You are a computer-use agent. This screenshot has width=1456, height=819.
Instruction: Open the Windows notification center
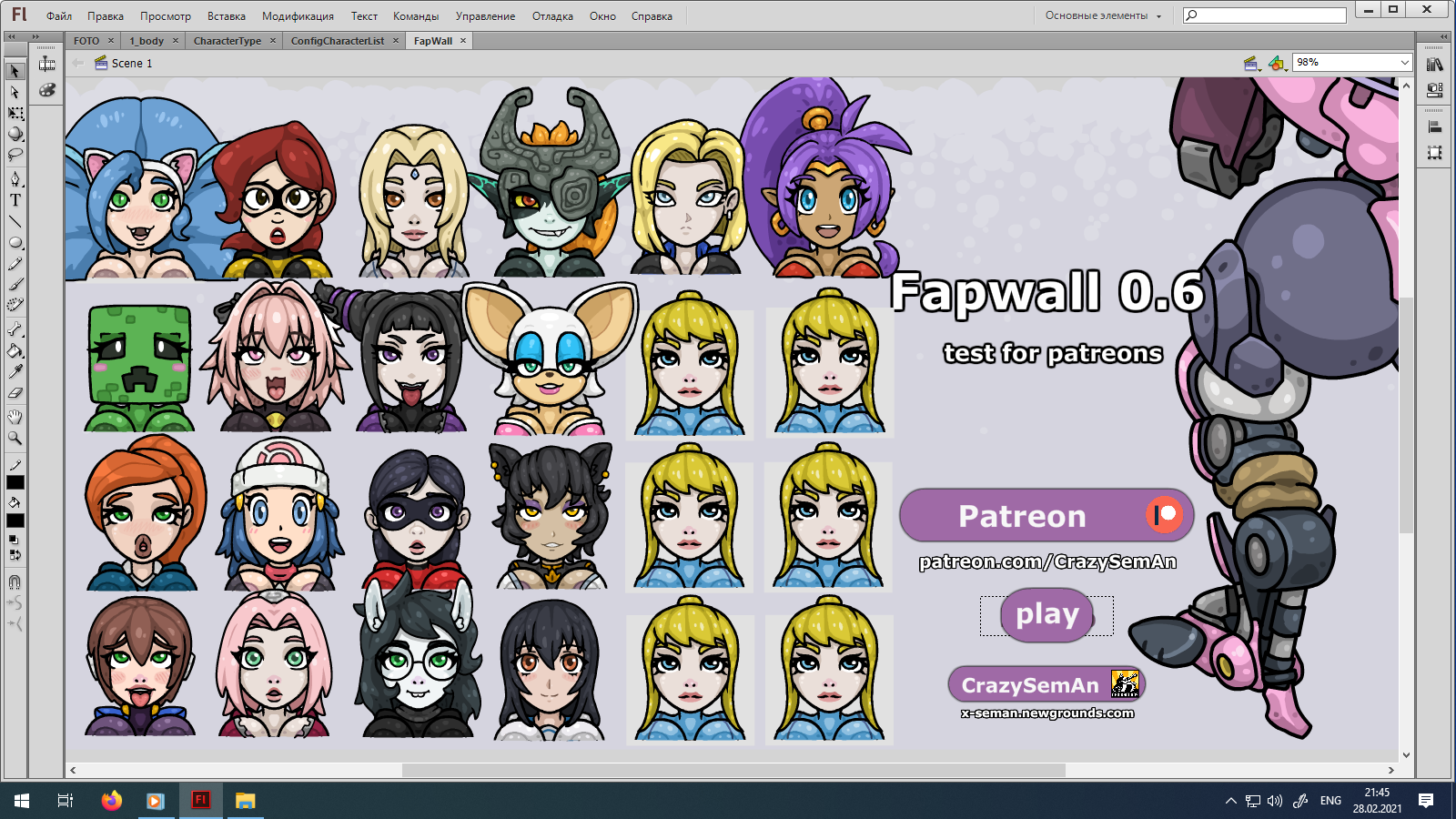coord(1426,801)
